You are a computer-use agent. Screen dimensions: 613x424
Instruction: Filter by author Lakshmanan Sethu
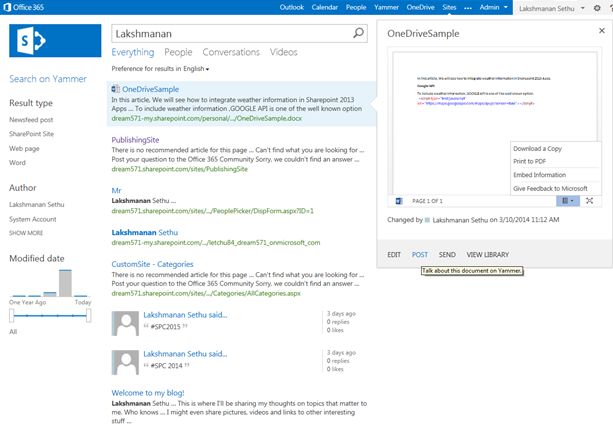click(37, 204)
